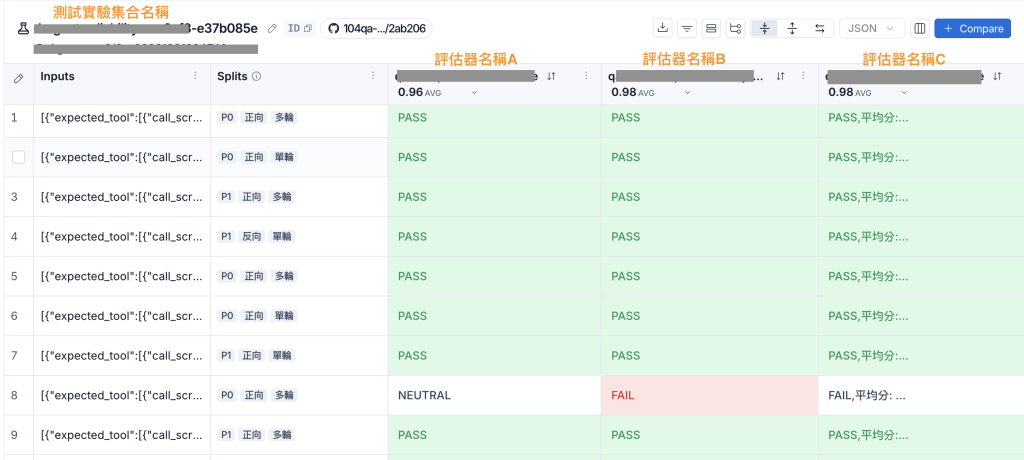Click the pencil icon in the table header
This screenshot has width=1024, height=460.
click(x=18, y=78)
